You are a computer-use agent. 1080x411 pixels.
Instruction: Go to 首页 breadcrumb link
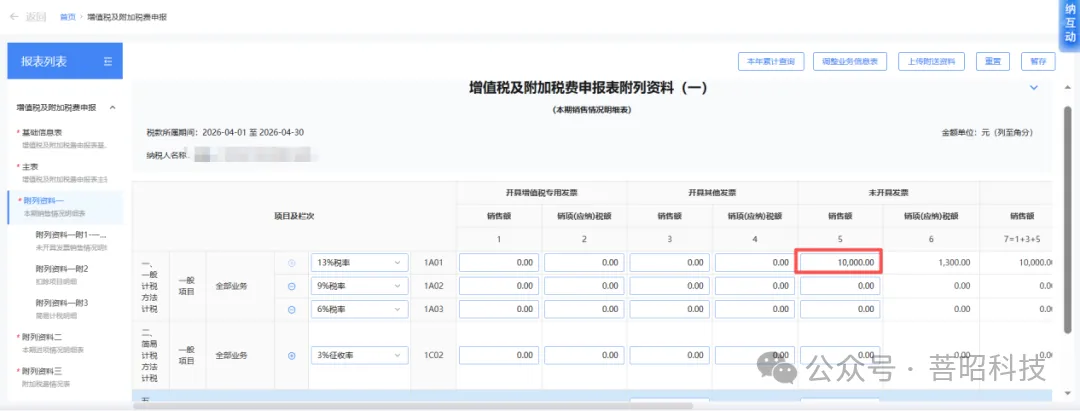tap(68, 17)
